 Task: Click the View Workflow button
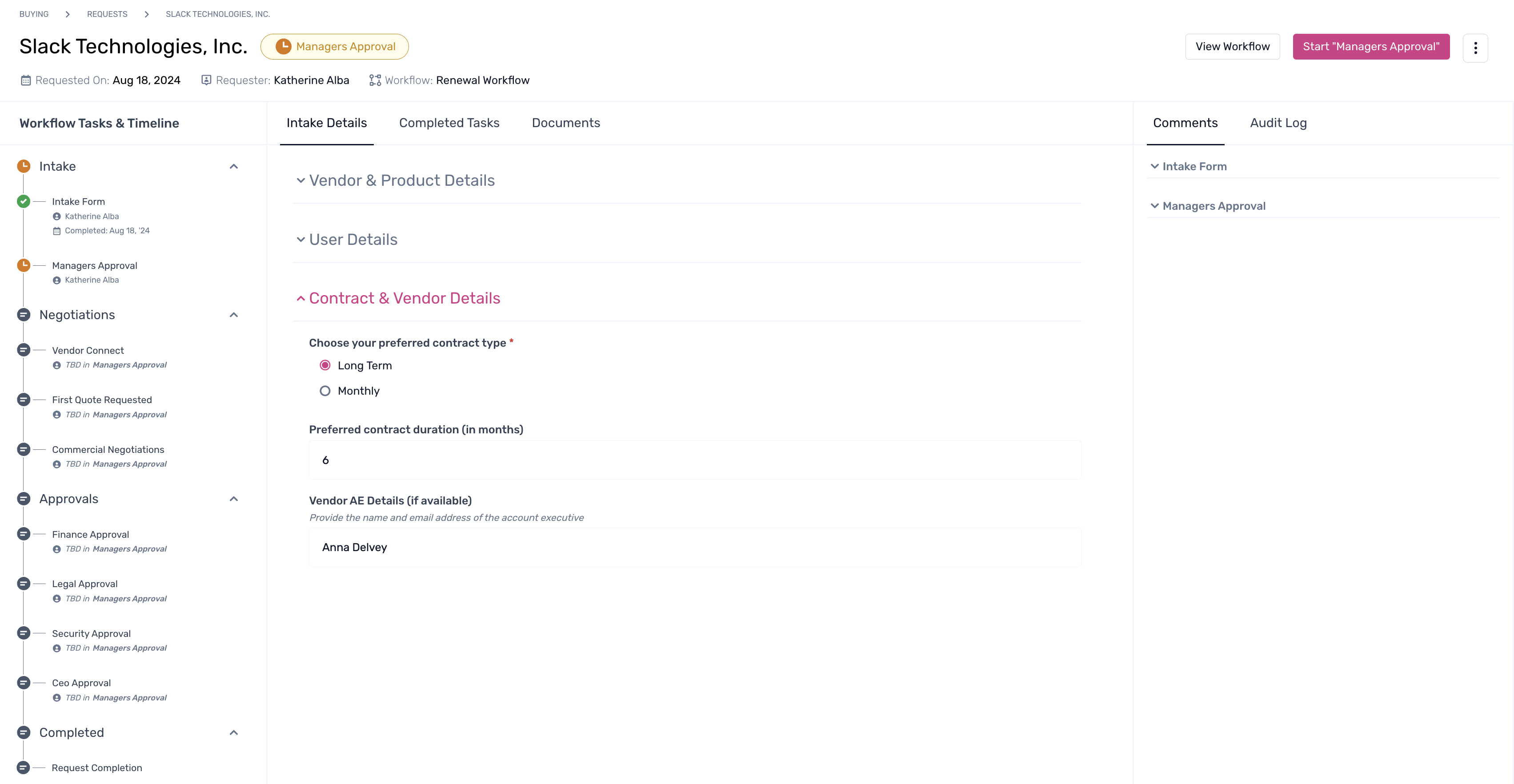(1233, 46)
